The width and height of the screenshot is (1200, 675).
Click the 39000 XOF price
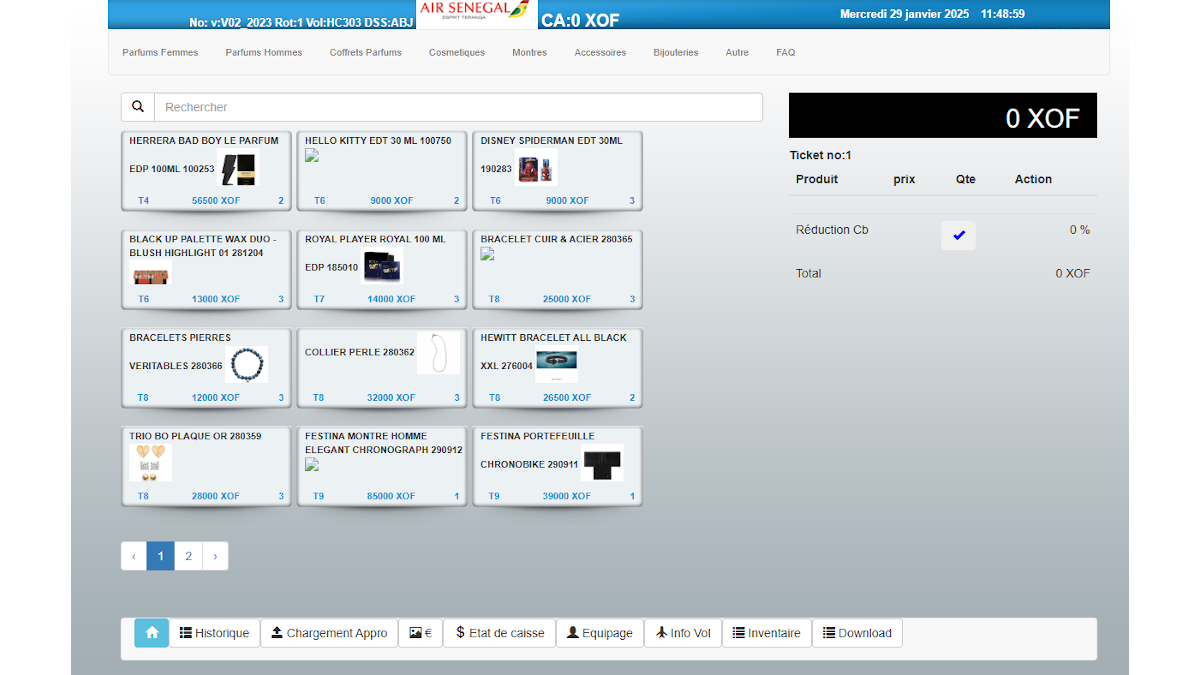[x=567, y=496]
